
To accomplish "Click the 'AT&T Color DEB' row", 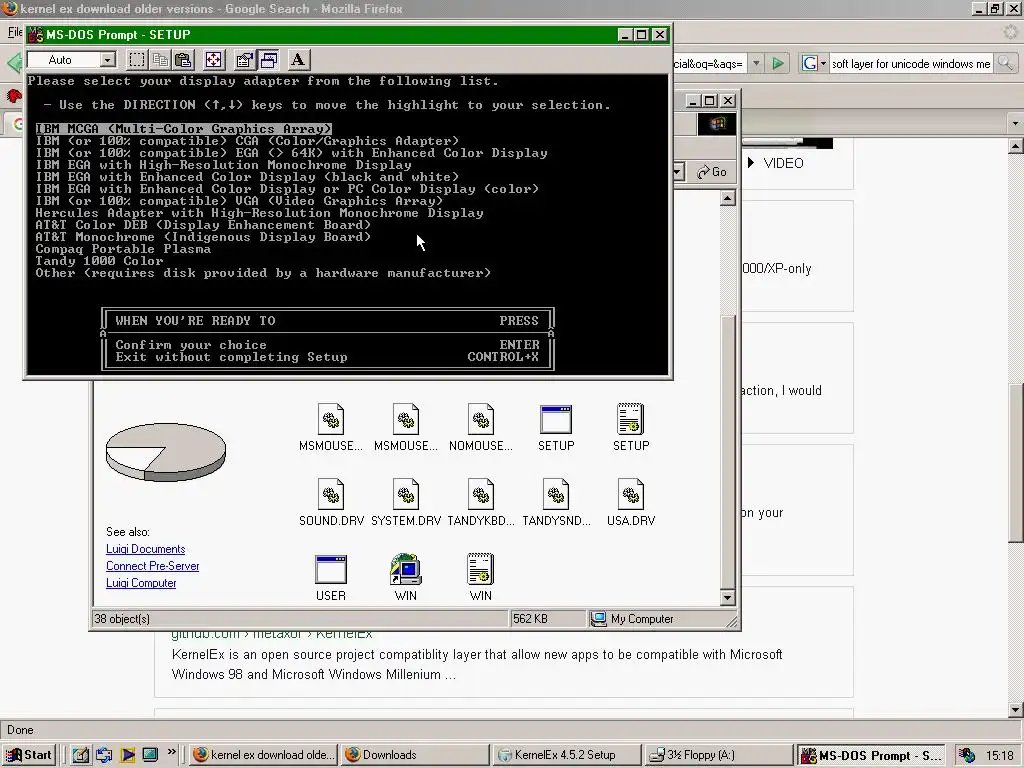I will (x=203, y=225).
